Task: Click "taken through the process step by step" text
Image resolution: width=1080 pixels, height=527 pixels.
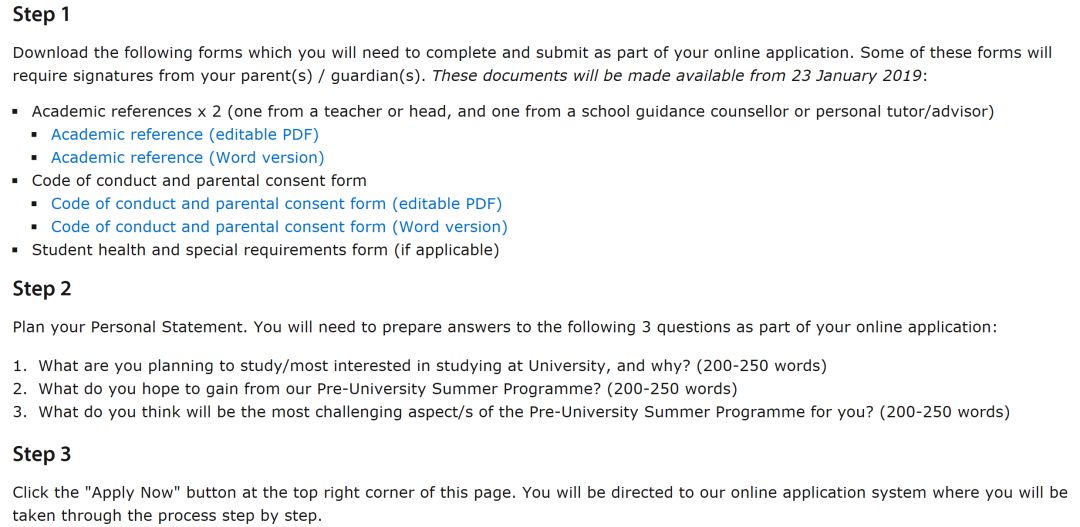Action: [167, 516]
